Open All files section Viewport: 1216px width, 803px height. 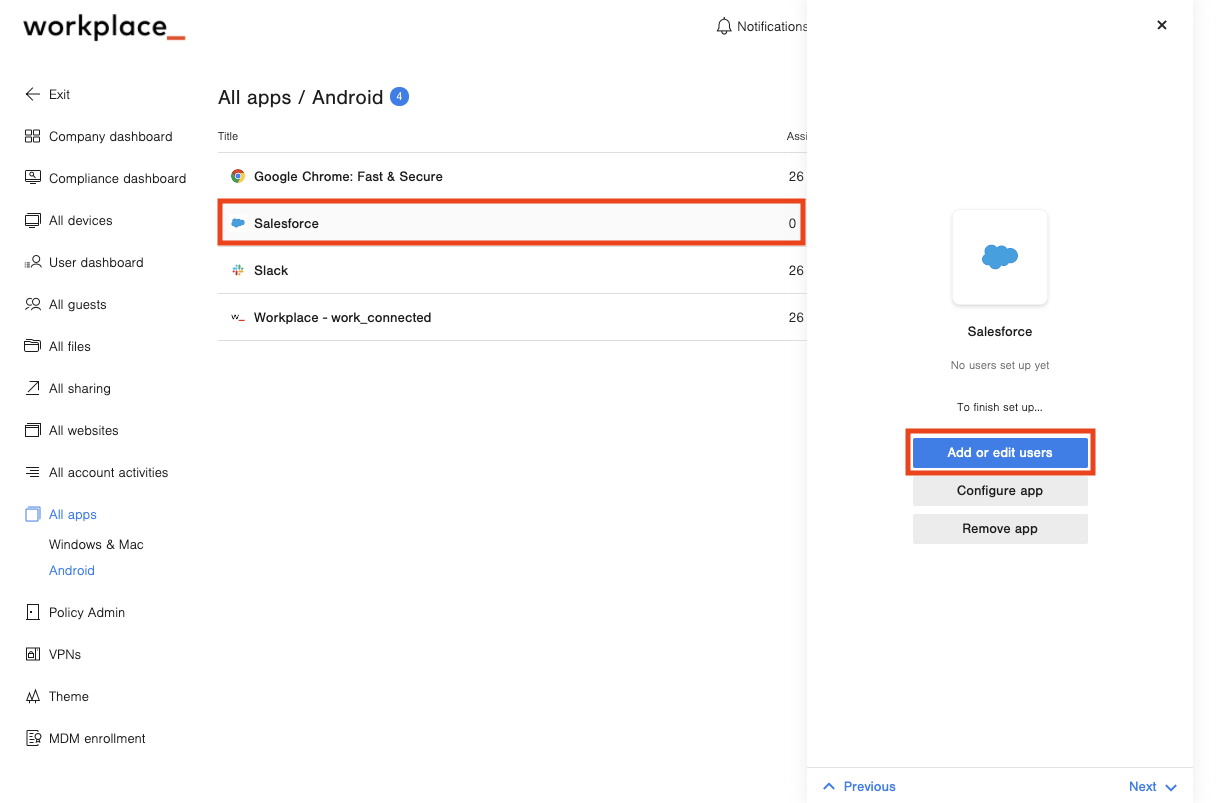[x=70, y=346]
